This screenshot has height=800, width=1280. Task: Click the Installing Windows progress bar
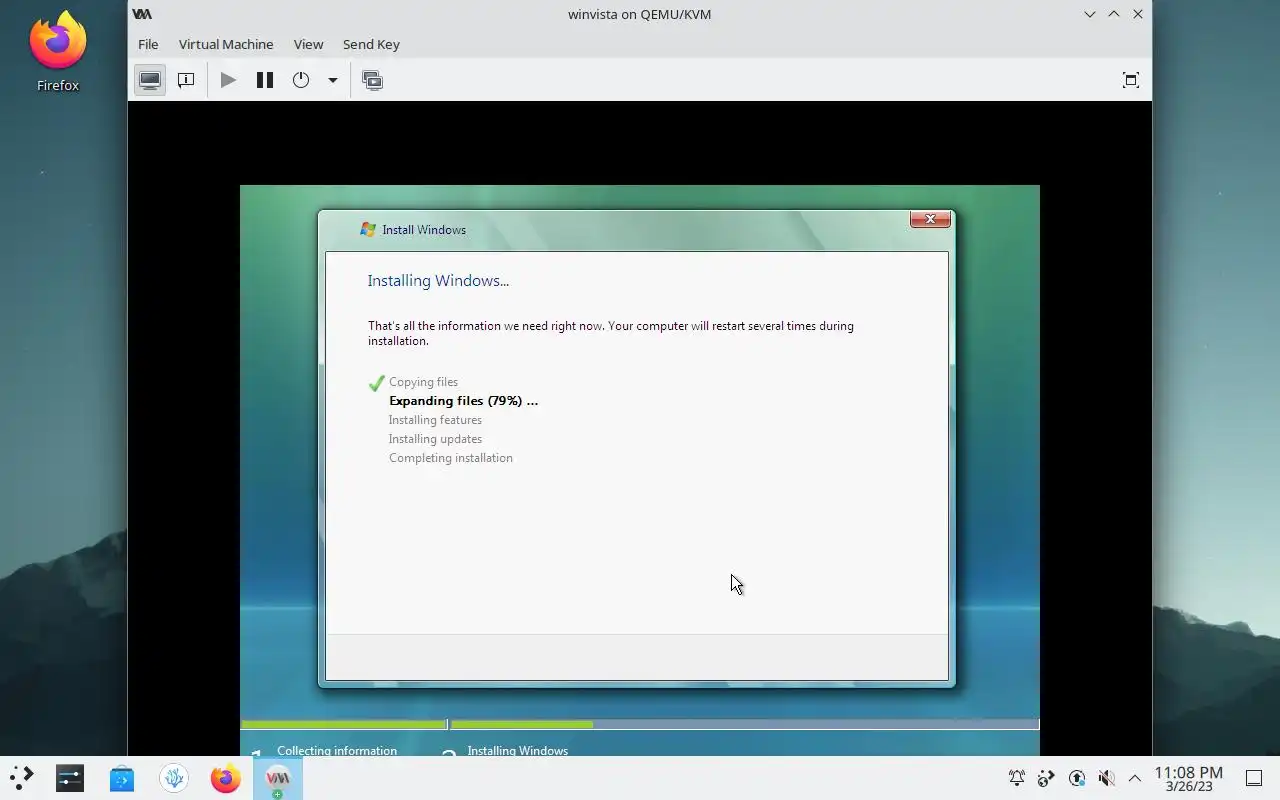[x=744, y=724]
